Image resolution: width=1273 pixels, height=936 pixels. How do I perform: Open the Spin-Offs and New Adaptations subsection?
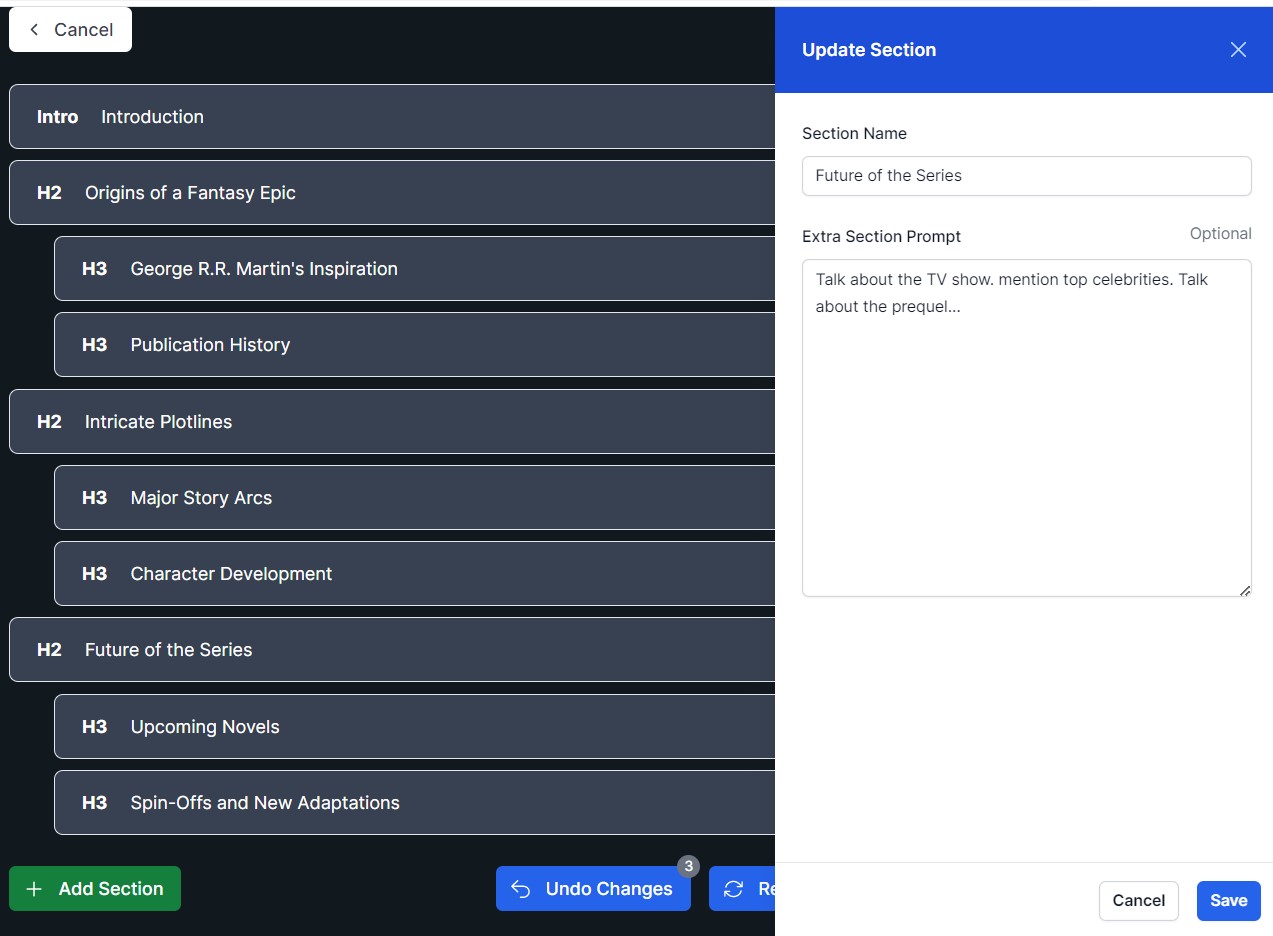coord(264,802)
